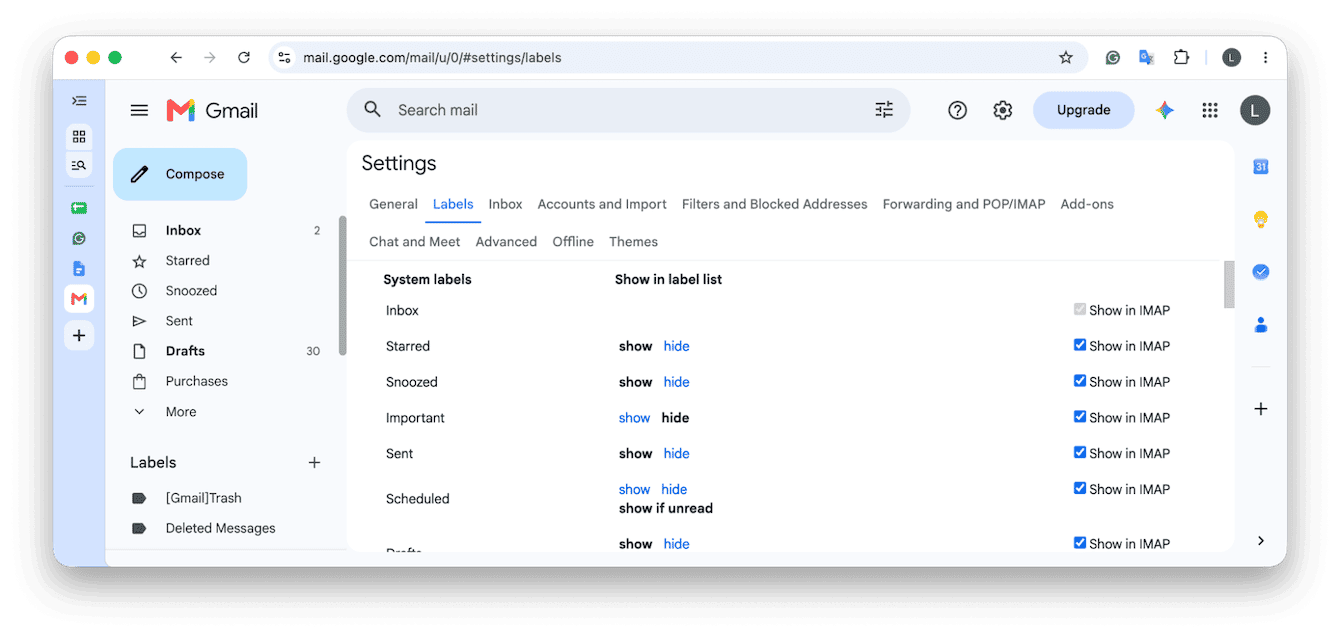Show the Important label
1340x637 pixels.
(x=634, y=418)
